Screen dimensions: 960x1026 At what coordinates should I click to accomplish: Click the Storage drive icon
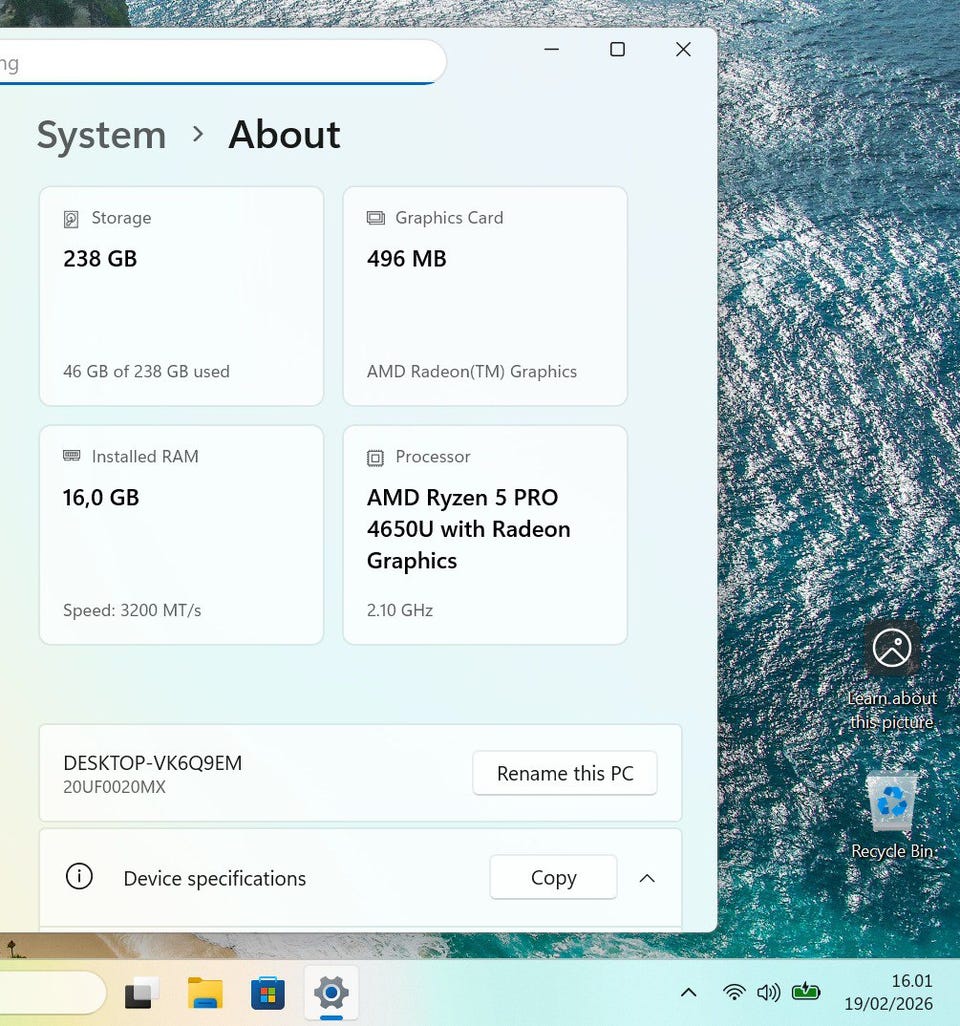pyautogui.click(x=71, y=219)
